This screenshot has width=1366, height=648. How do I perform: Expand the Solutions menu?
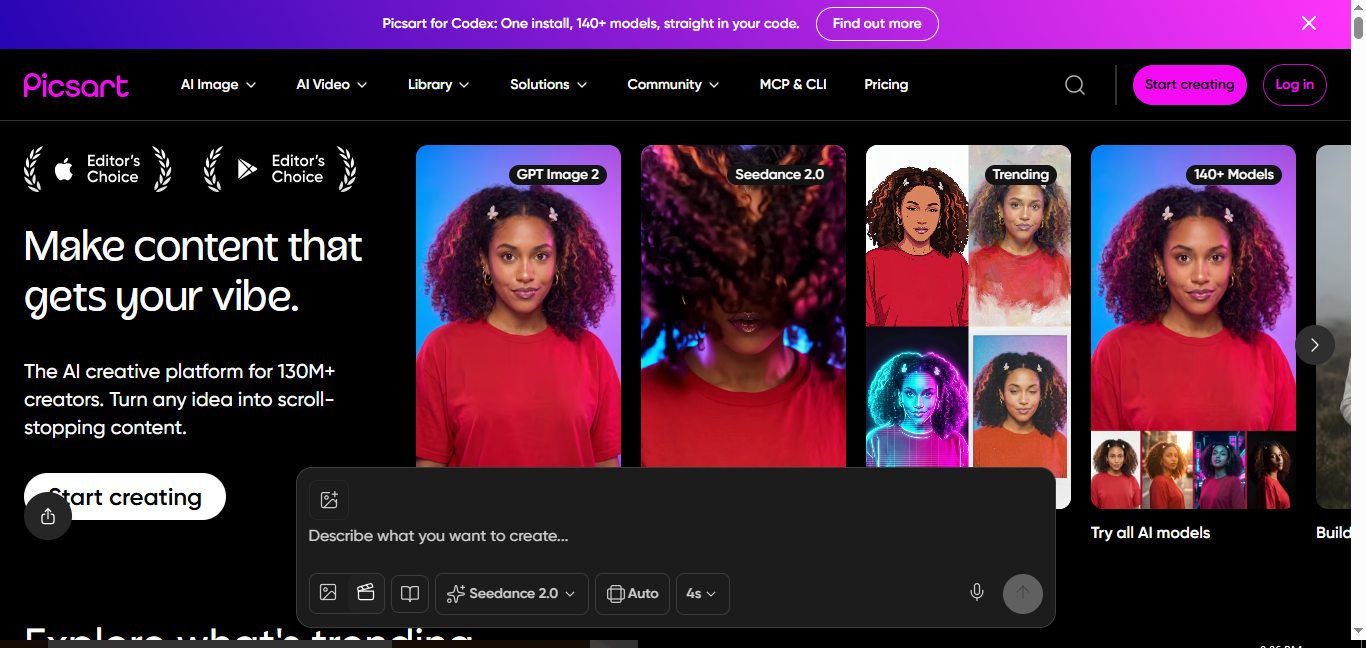[549, 85]
